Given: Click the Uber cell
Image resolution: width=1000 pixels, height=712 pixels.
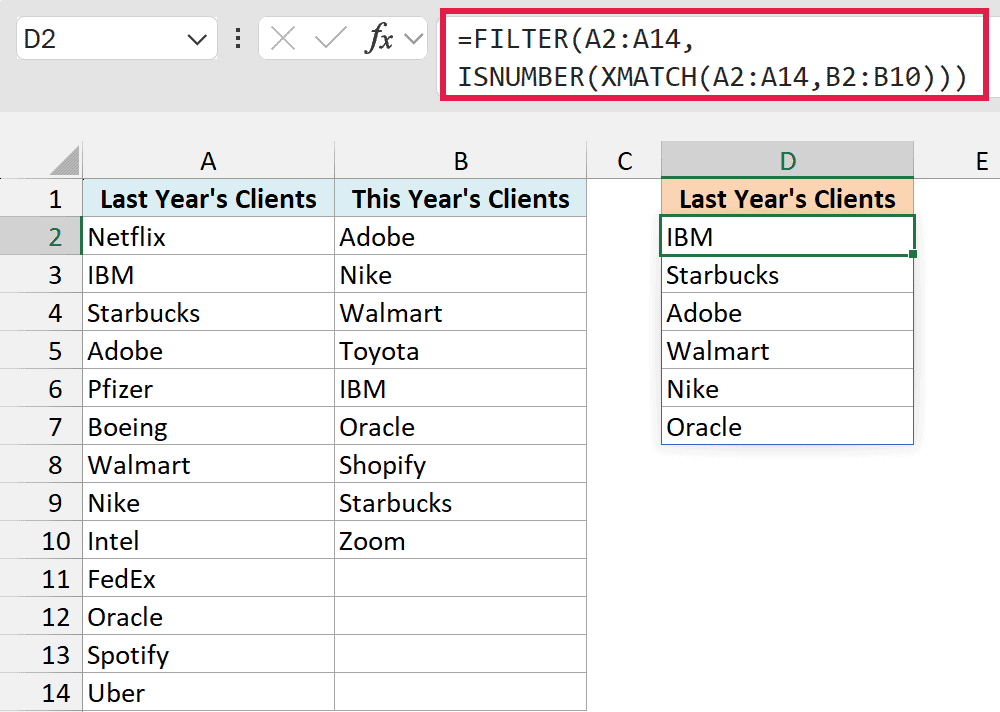Looking at the screenshot, I should [208, 692].
